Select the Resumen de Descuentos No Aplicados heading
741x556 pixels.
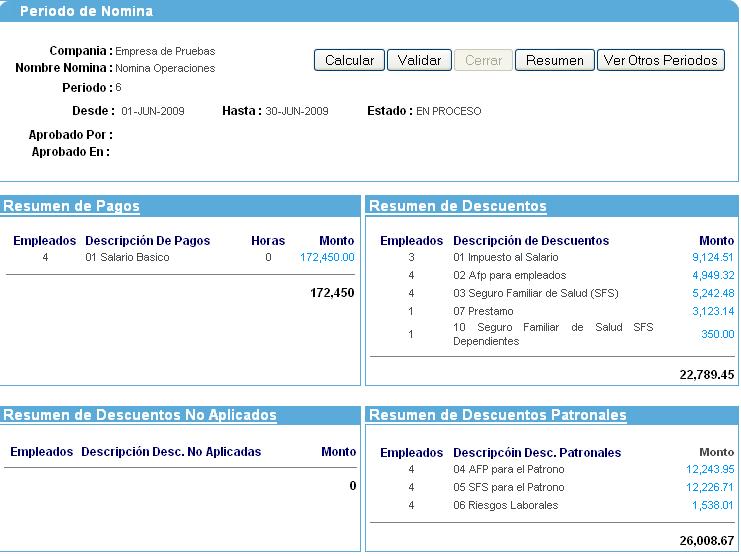140,415
